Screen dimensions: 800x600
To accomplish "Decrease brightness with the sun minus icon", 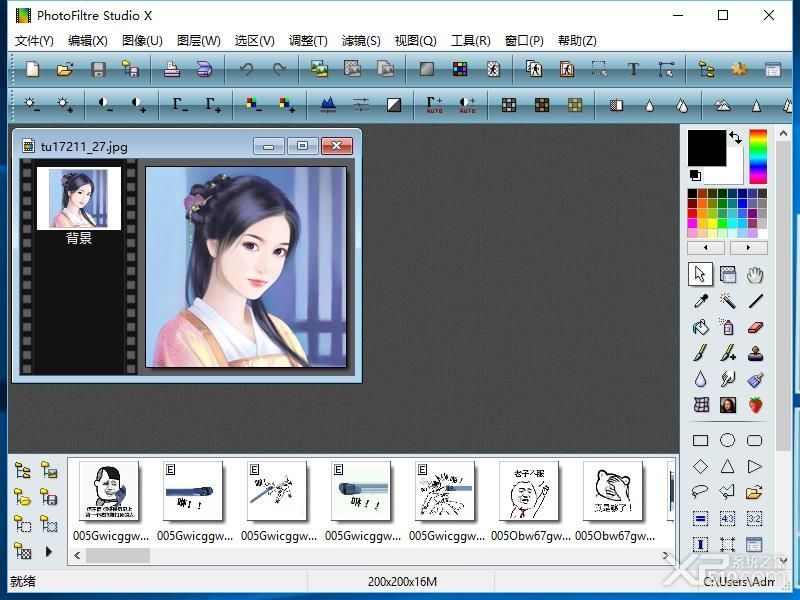I will [32, 105].
